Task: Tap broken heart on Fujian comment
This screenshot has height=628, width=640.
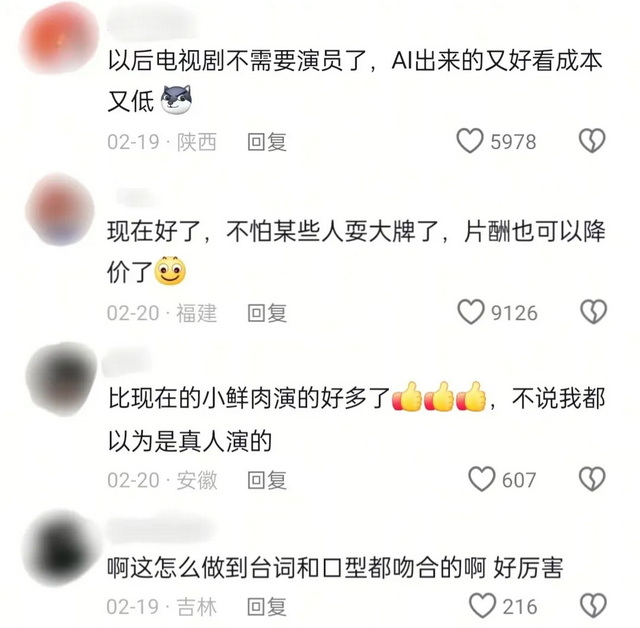Action: 593,312
